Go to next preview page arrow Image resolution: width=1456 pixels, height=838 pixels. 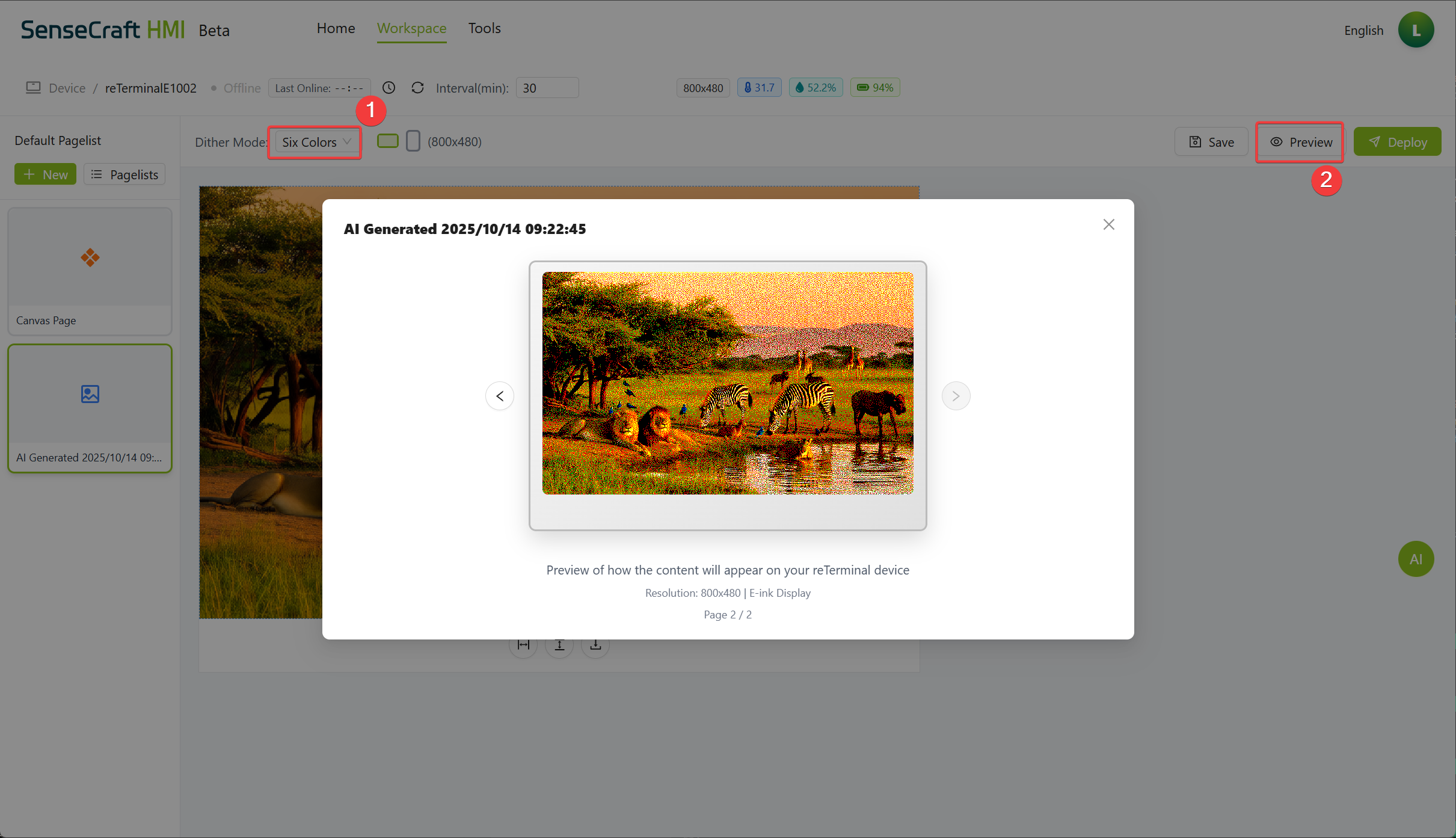[x=956, y=396]
